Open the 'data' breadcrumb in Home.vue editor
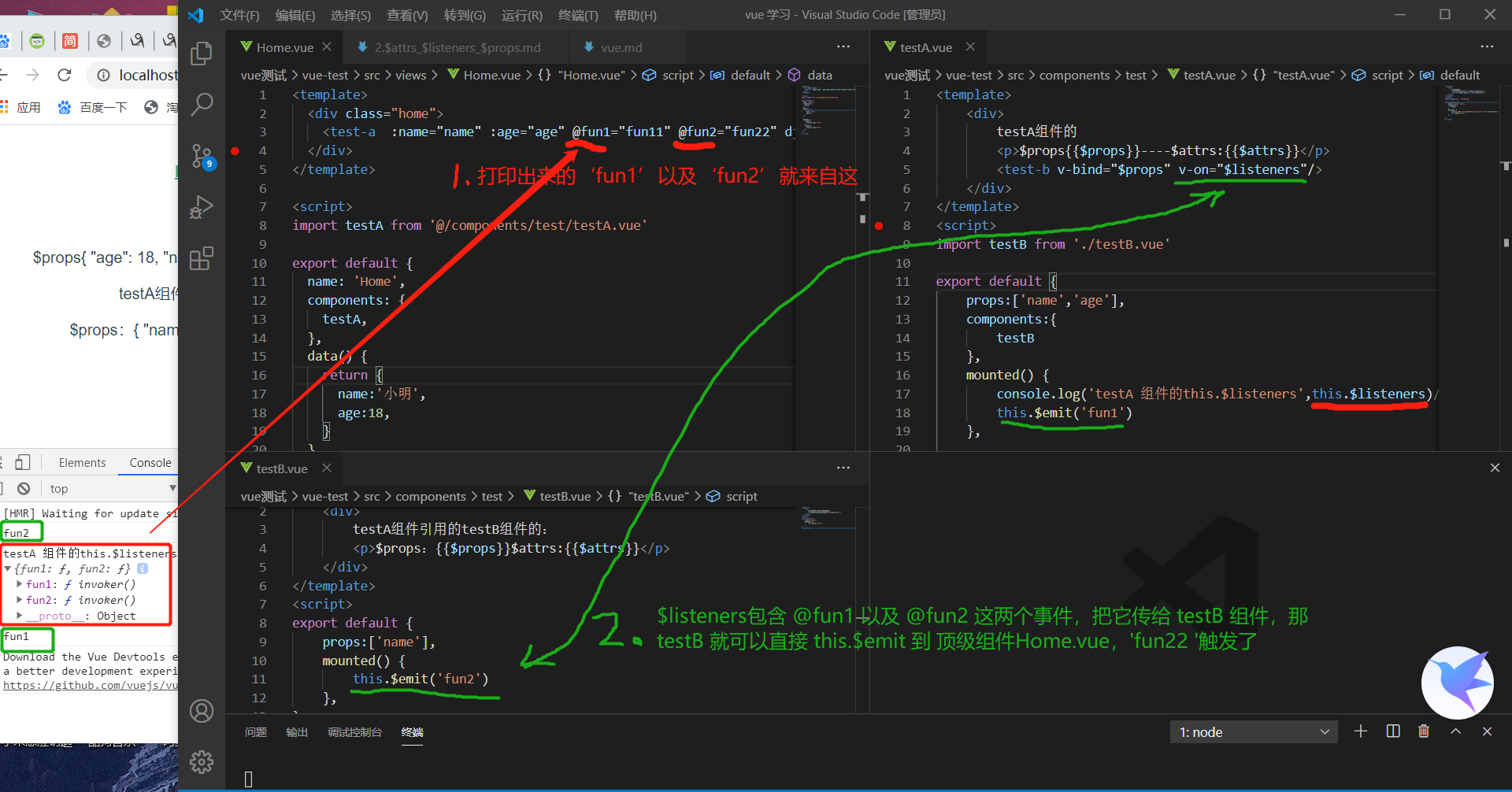 [x=820, y=75]
